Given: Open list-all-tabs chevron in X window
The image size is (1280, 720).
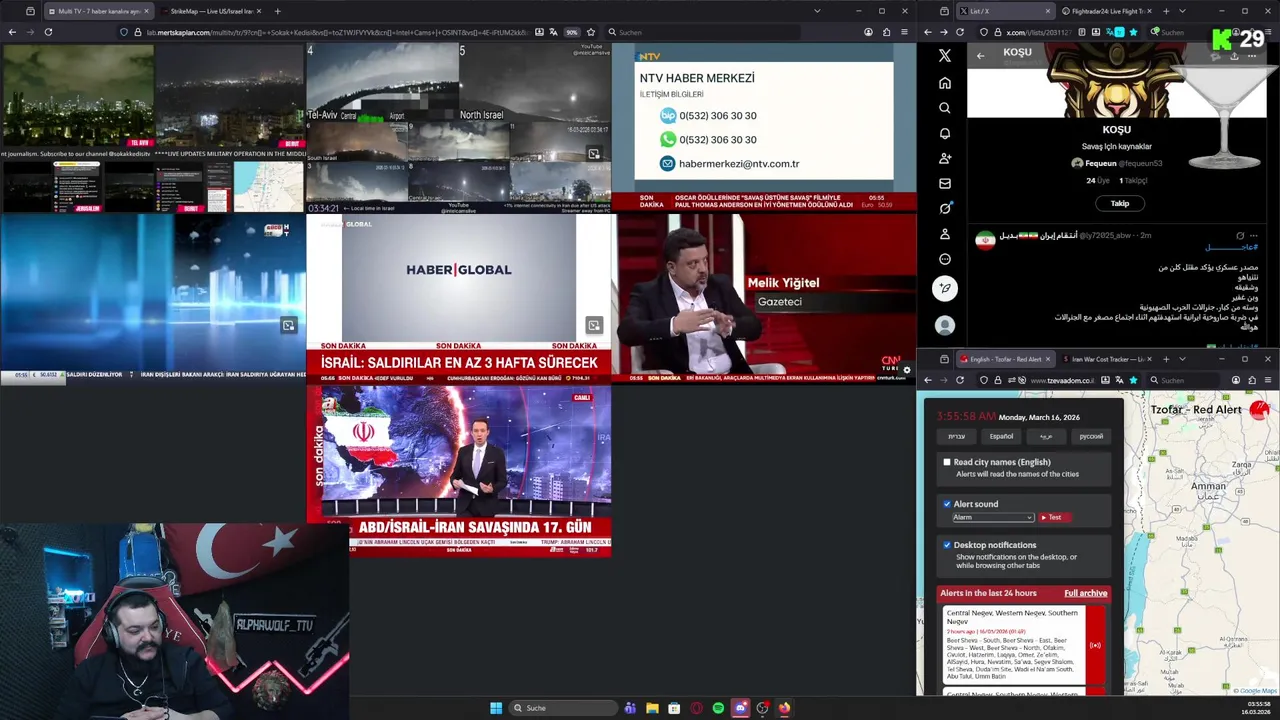Looking at the screenshot, I should [x=1182, y=11].
